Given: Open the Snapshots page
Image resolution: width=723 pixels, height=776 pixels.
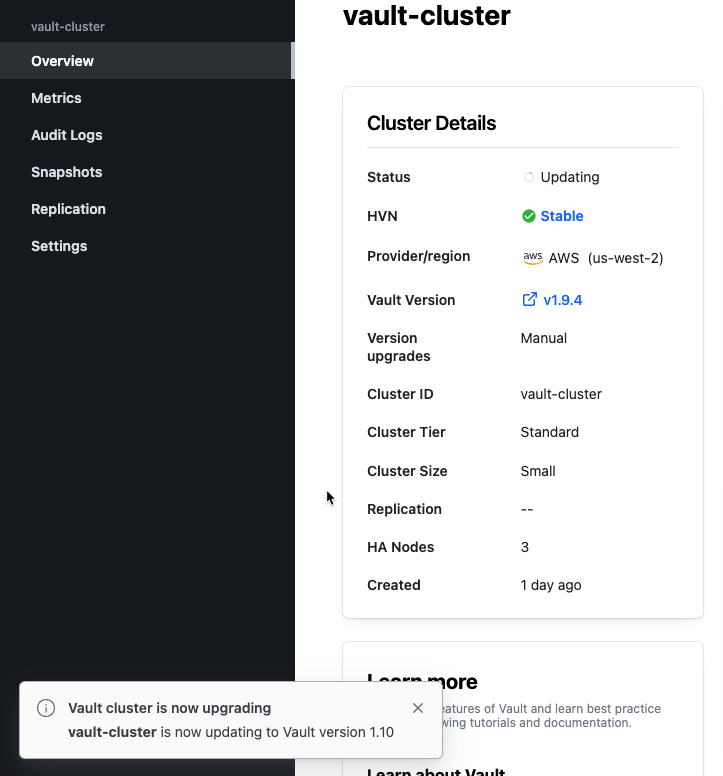Looking at the screenshot, I should click(x=67, y=172).
